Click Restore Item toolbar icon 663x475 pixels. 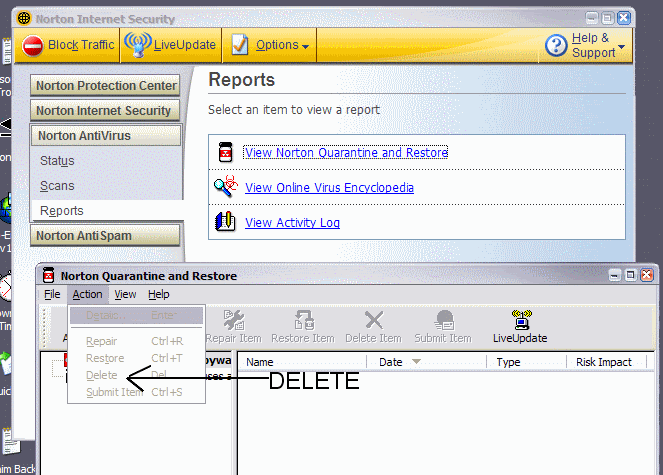pyautogui.click(x=304, y=320)
